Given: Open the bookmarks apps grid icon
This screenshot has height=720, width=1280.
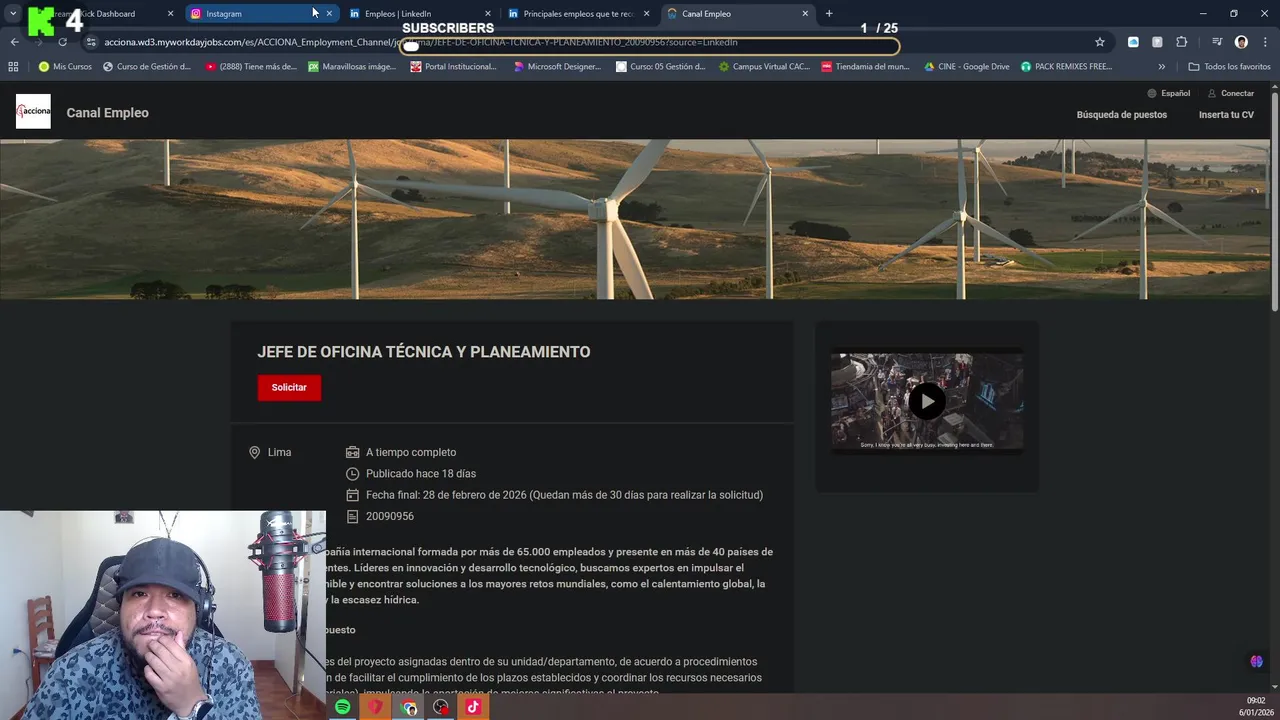Looking at the screenshot, I should [x=13, y=67].
